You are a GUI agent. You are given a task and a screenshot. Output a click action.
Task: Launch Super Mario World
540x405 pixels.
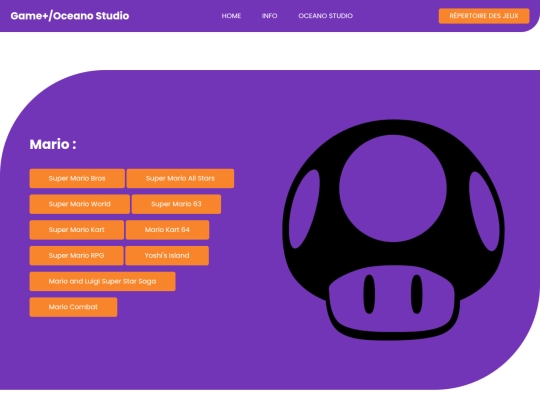tap(80, 204)
